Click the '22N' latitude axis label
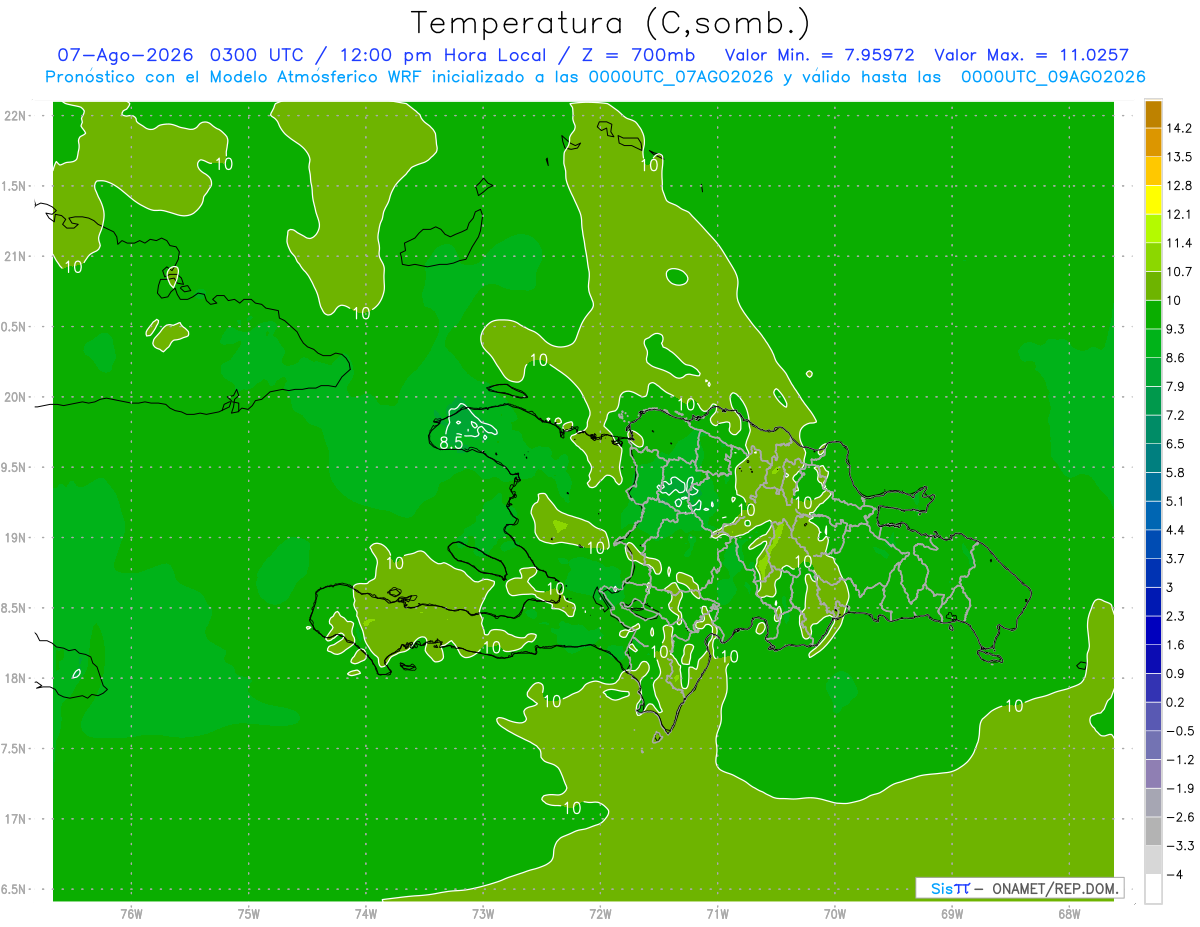Screen dimensions: 1200x927 tap(16, 115)
